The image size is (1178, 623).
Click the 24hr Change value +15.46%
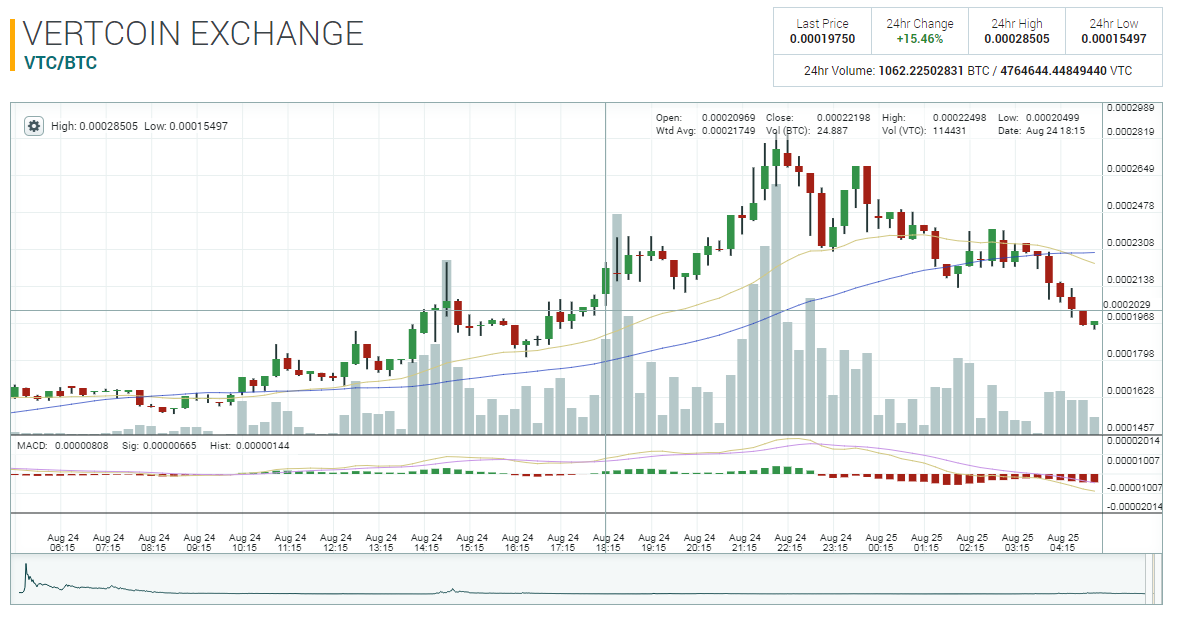pos(920,39)
